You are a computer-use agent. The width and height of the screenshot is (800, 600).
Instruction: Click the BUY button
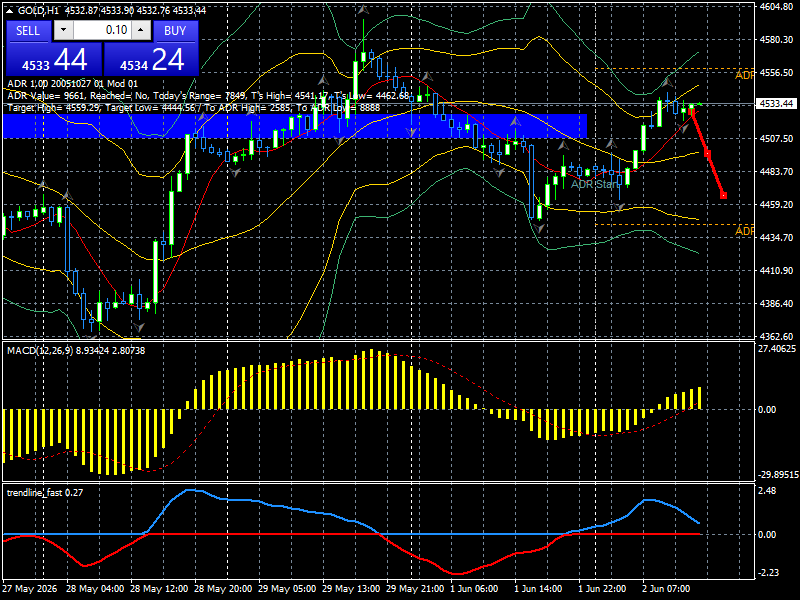point(175,31)
